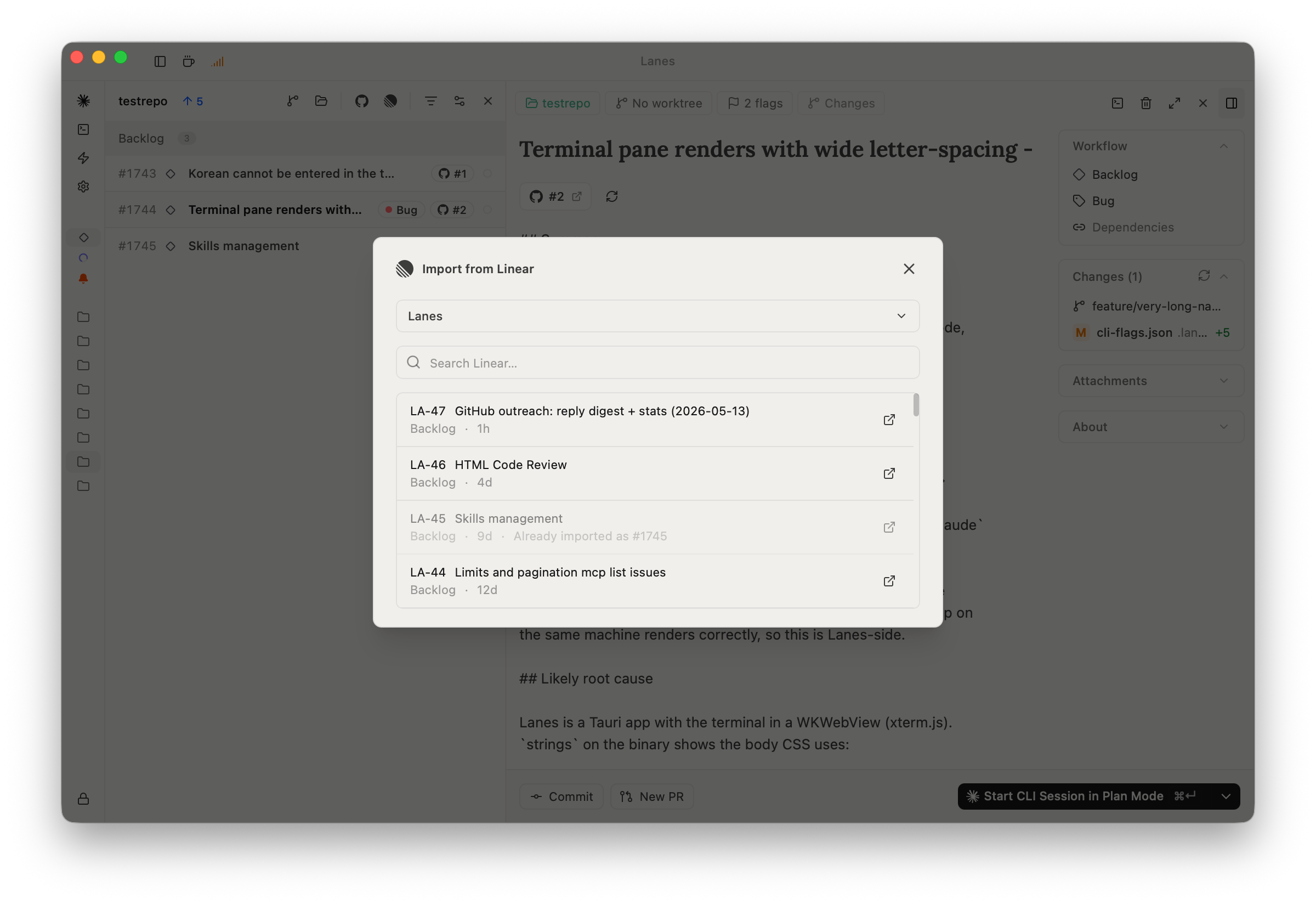This screenshot has height=904, width=1316.
Task: Refresh the Changes (1) section
Action: (x=1203, y=276)
